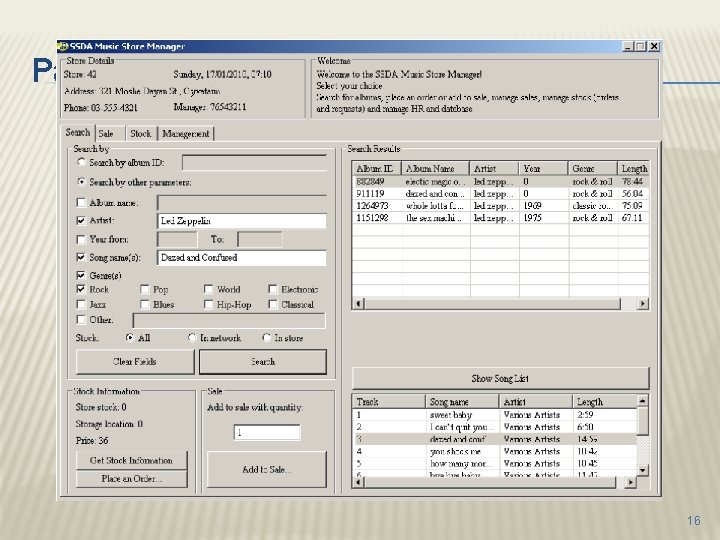
Task: Sort search results by the Year column header
Action: [x=543, y=169]
